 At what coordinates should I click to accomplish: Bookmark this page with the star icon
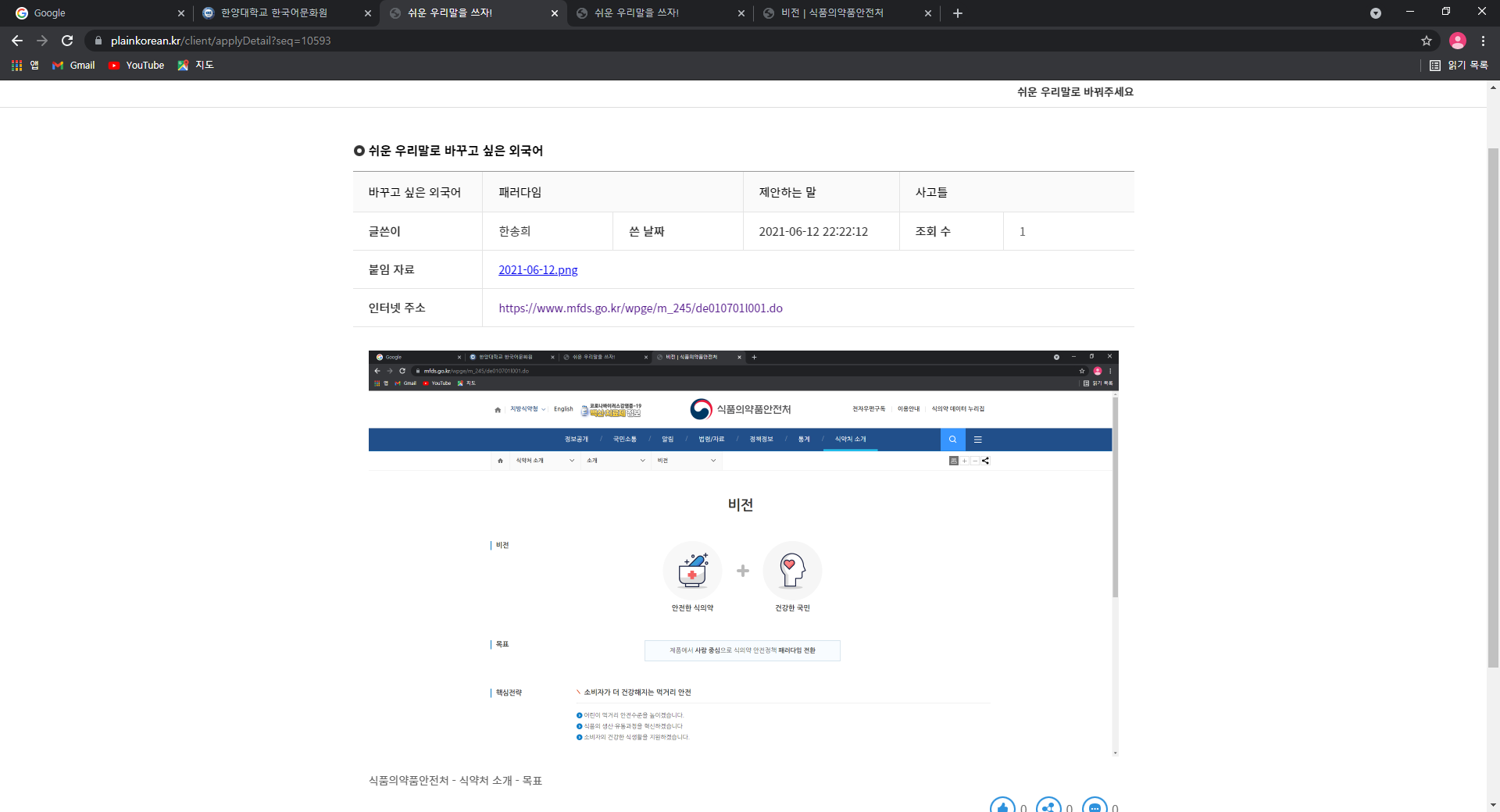[1427, 41]
